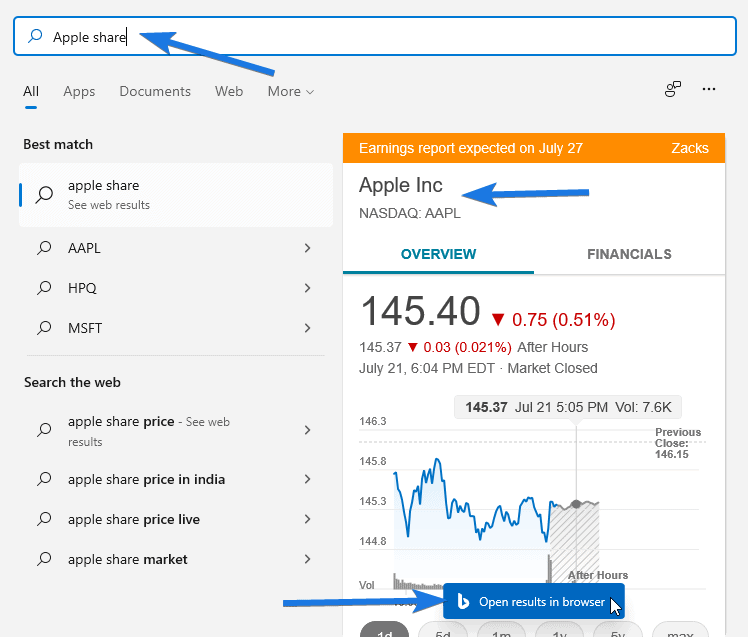Screen dimensions: 748x637
Task: Open the three-dot options menu
Action: pos(709,89)
